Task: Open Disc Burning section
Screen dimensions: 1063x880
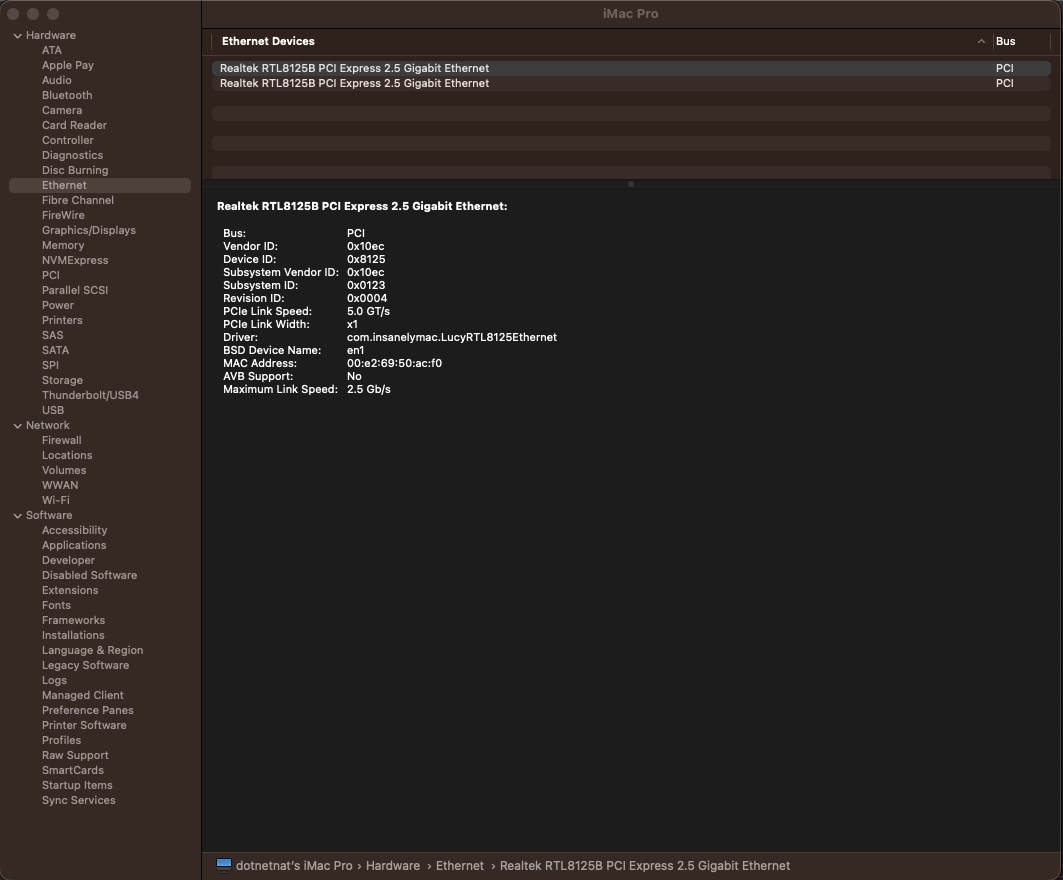Action: point(75,170)
